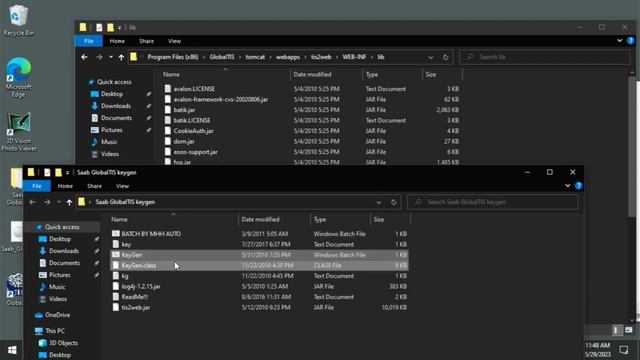Open Microsoft Edge desktop shortcut

coord(18,78)
